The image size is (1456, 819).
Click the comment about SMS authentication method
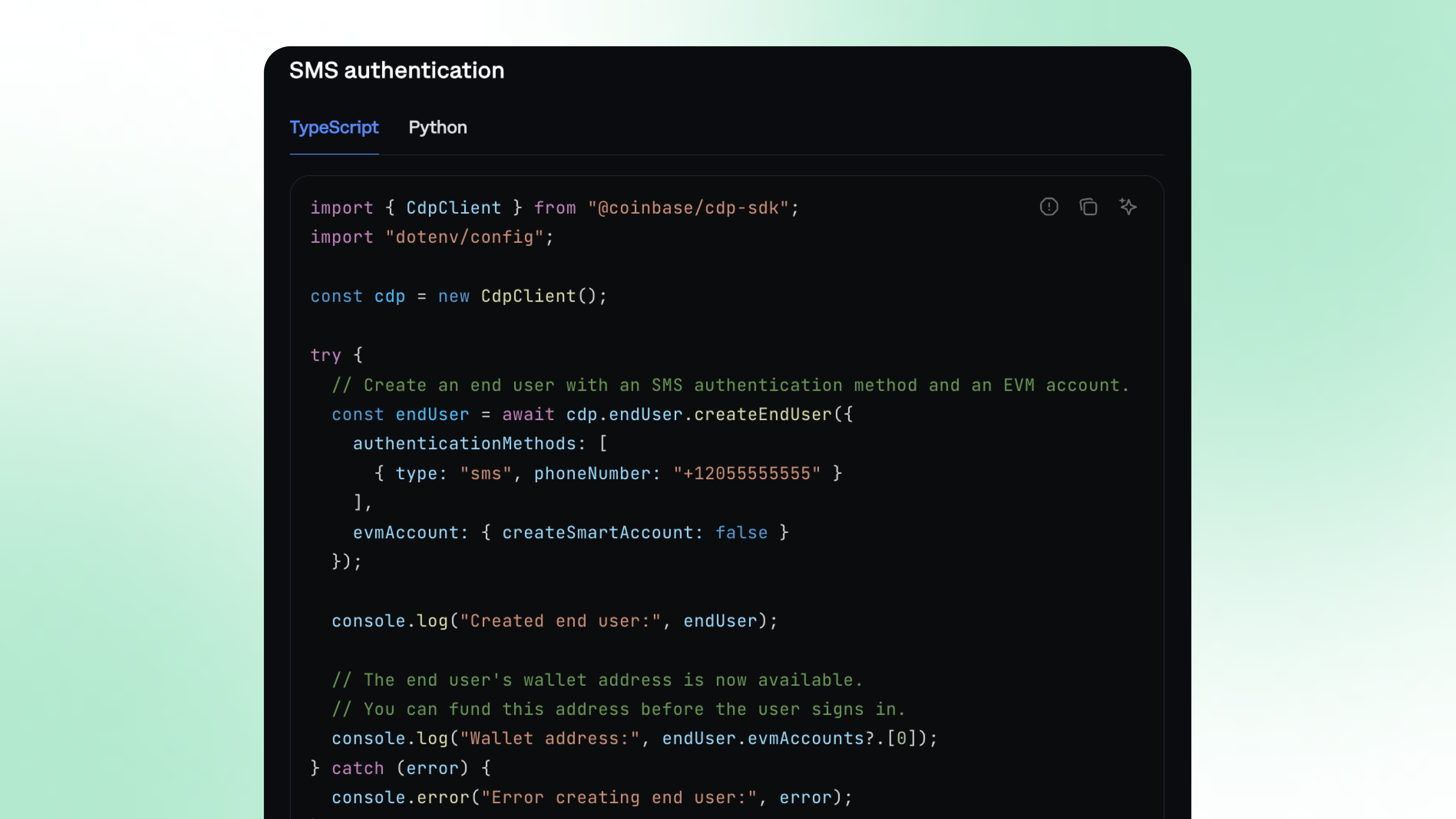coord(730,385)
